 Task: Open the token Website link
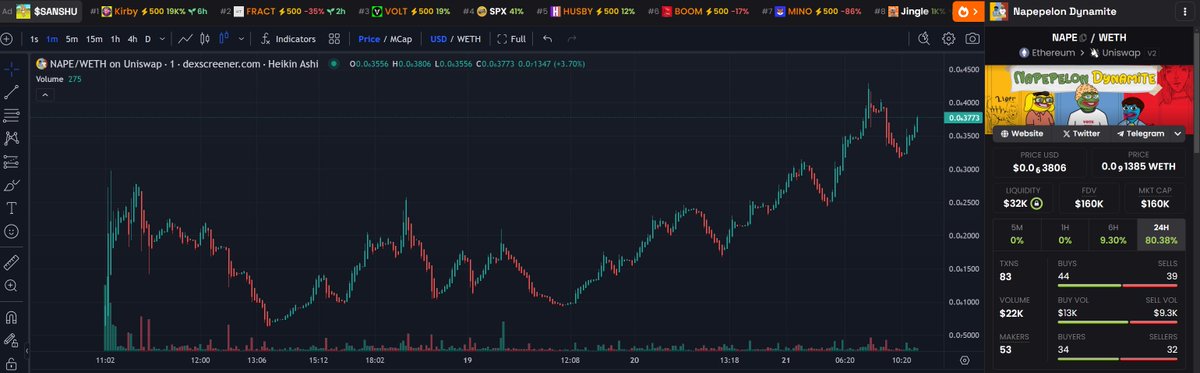tap(1021, 133)
